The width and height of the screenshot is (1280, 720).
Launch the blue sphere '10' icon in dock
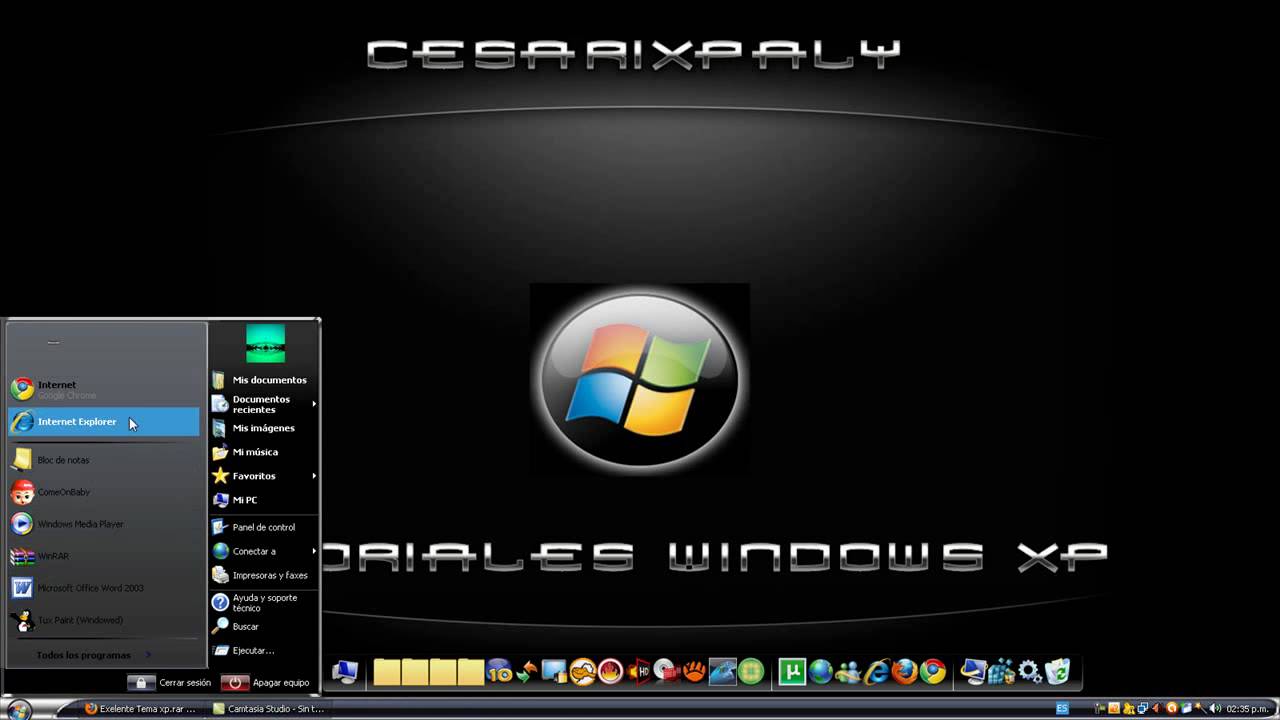click(500, 672)
